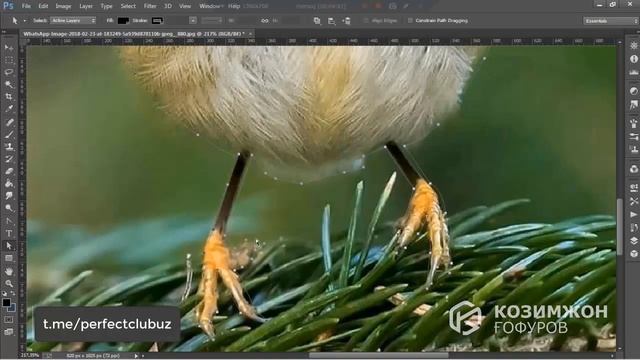Toggle Quick Mask mode
This screenshot has width=640, height=360.
point(9,320)
